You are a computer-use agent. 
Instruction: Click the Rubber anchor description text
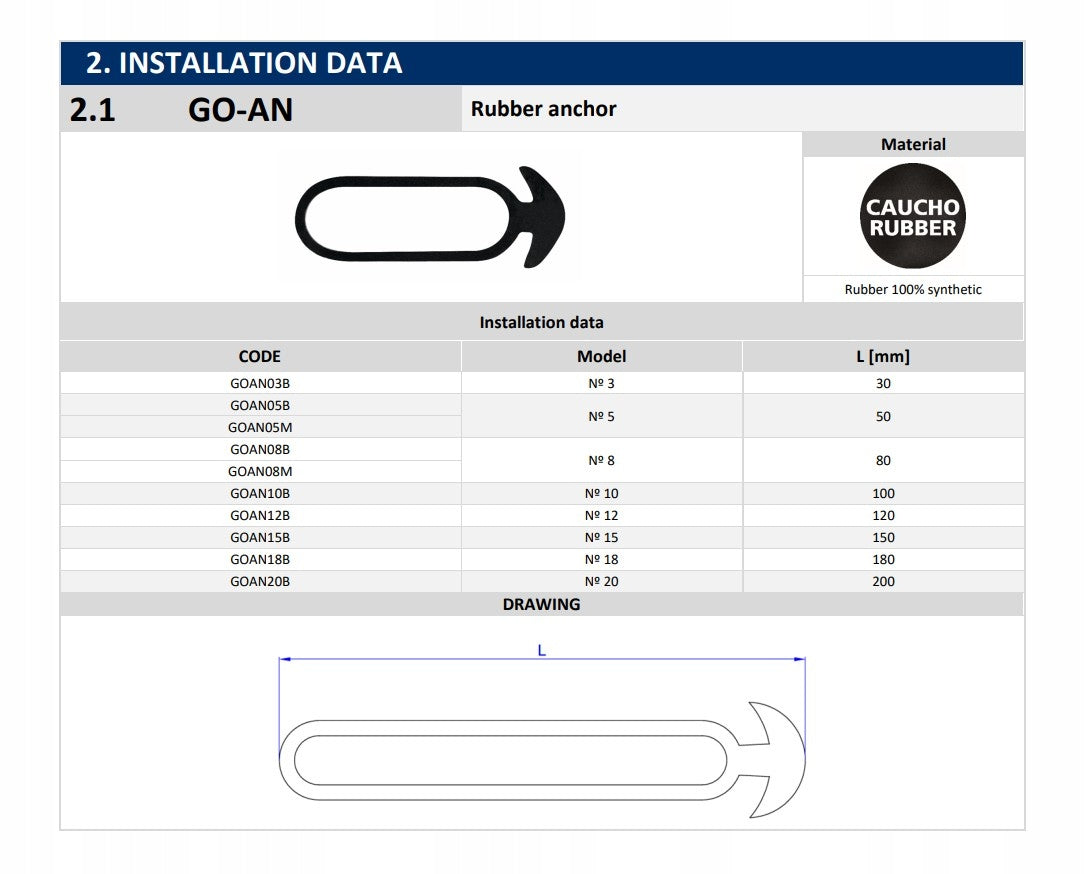pos(544,109)
